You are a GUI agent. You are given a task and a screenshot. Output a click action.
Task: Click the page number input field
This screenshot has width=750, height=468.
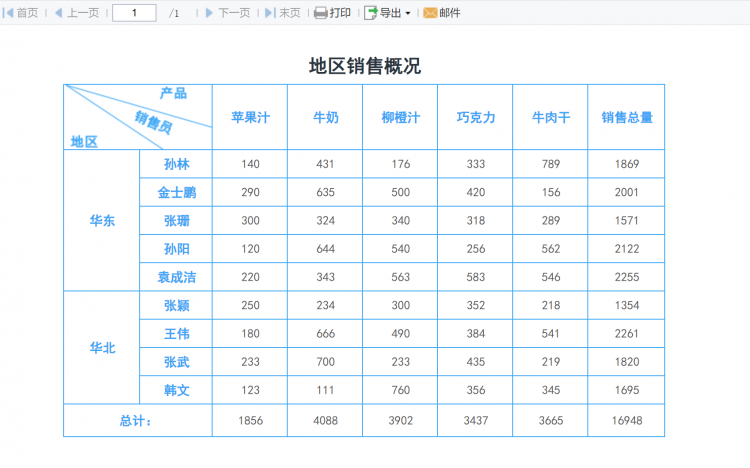[x=134, y=13]
